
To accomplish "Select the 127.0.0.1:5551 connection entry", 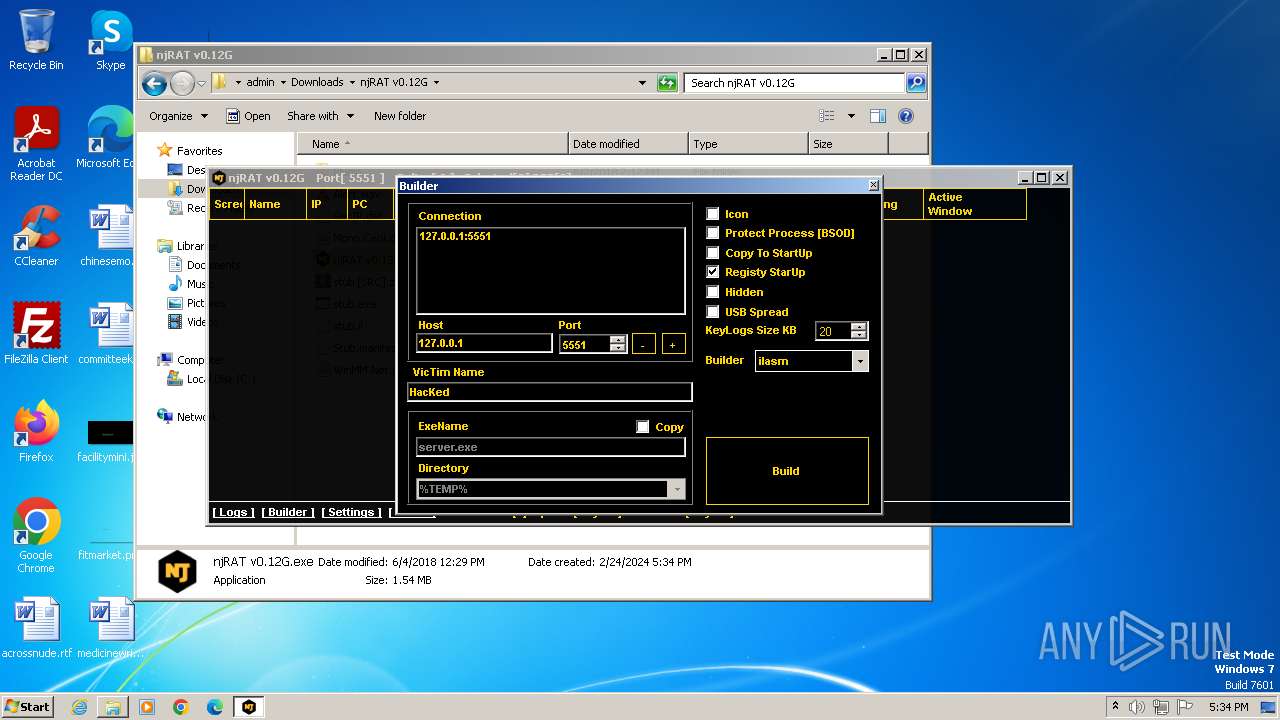I will click(x=455, y=237).
